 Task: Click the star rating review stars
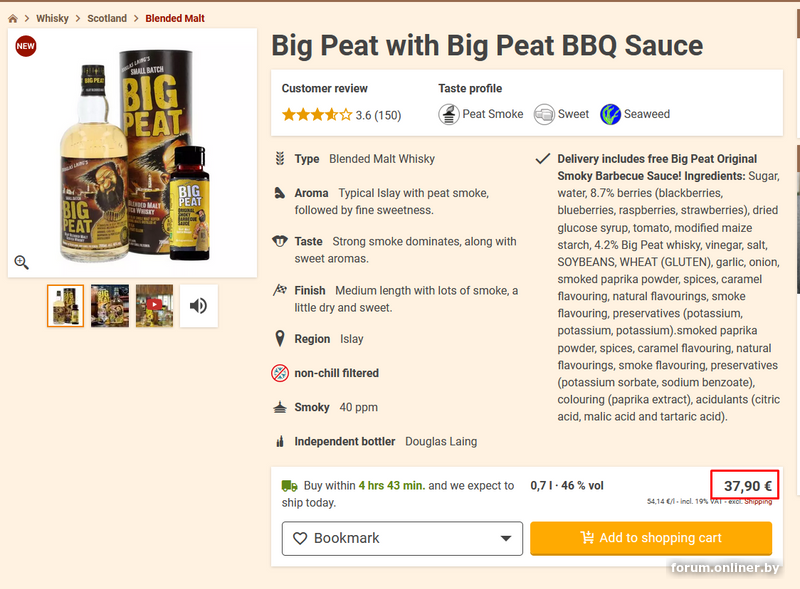[x=316, y=115]
